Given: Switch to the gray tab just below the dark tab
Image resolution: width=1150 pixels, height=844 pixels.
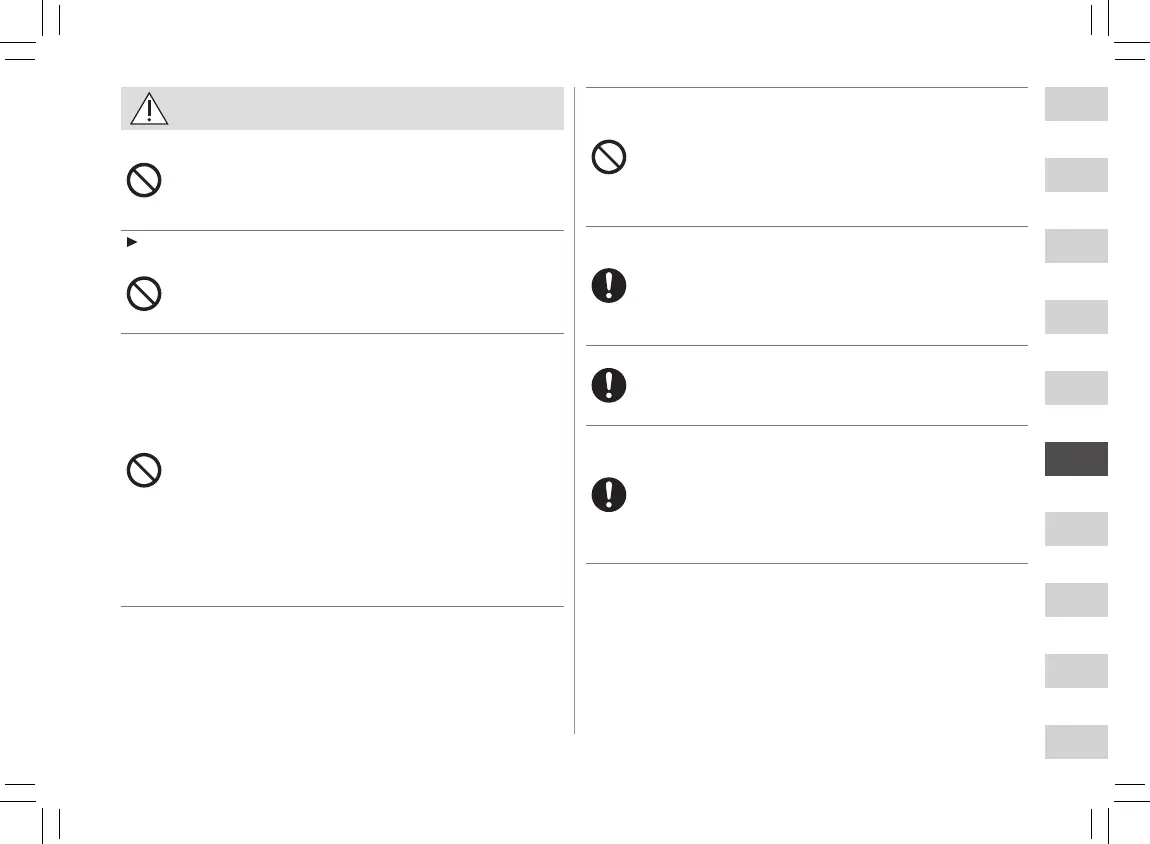Looking at the screenshot, I should coord(1076,529).
